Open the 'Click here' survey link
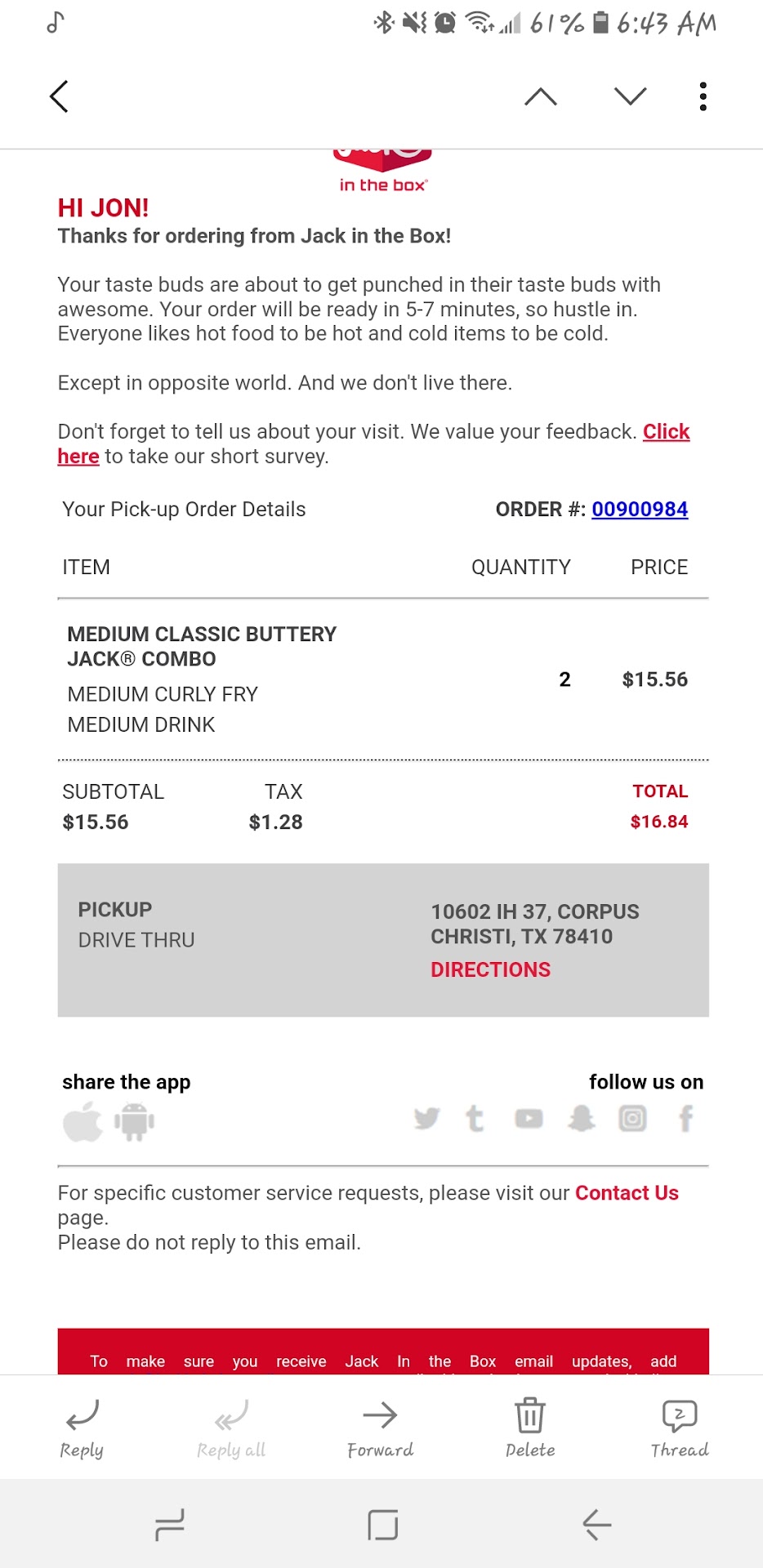 tap(666, 432)
